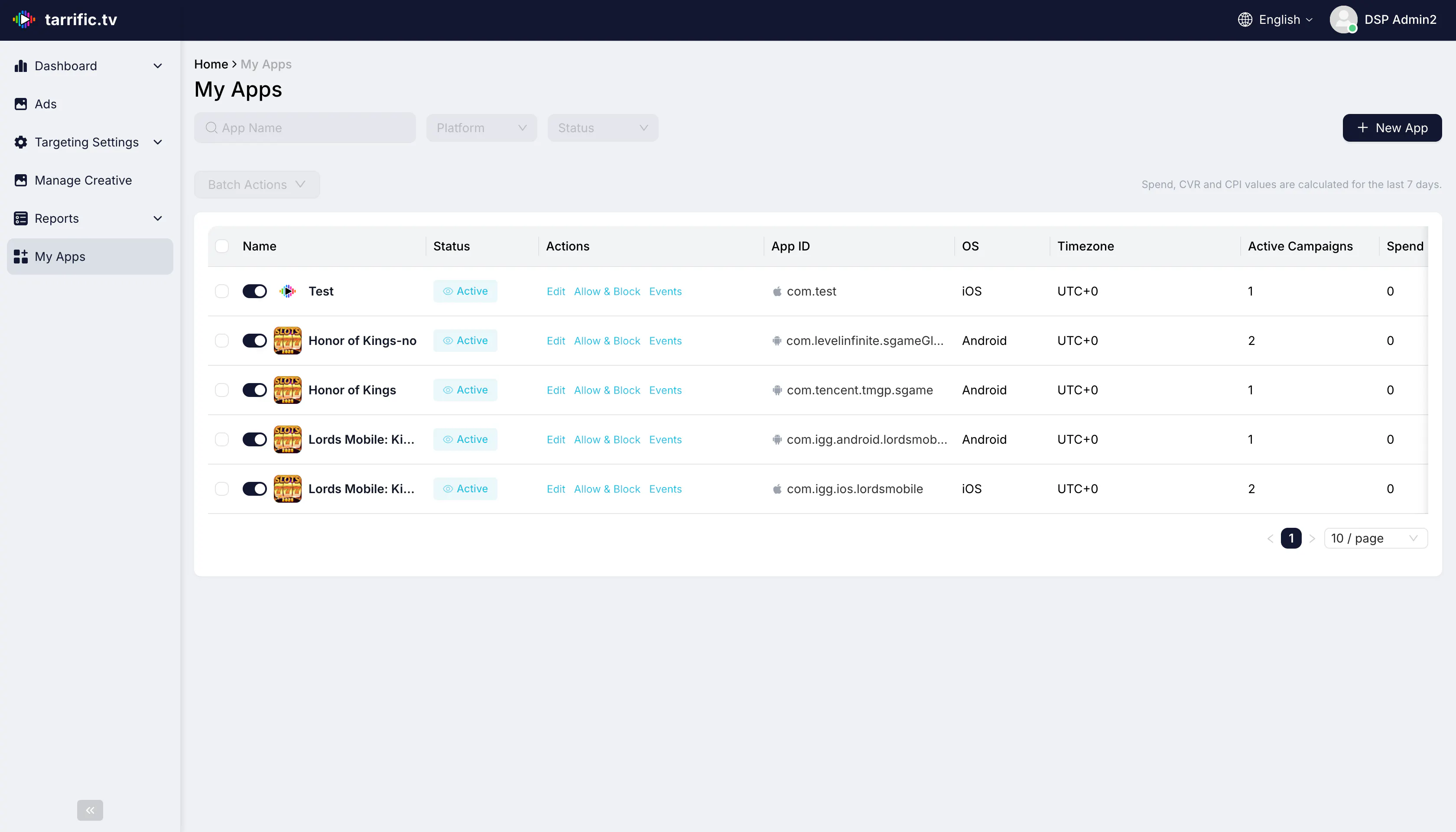Click the Honor of Kings slots app icon
The image size is (1456, 832).
pyautogui.click(x=287, y=390)
